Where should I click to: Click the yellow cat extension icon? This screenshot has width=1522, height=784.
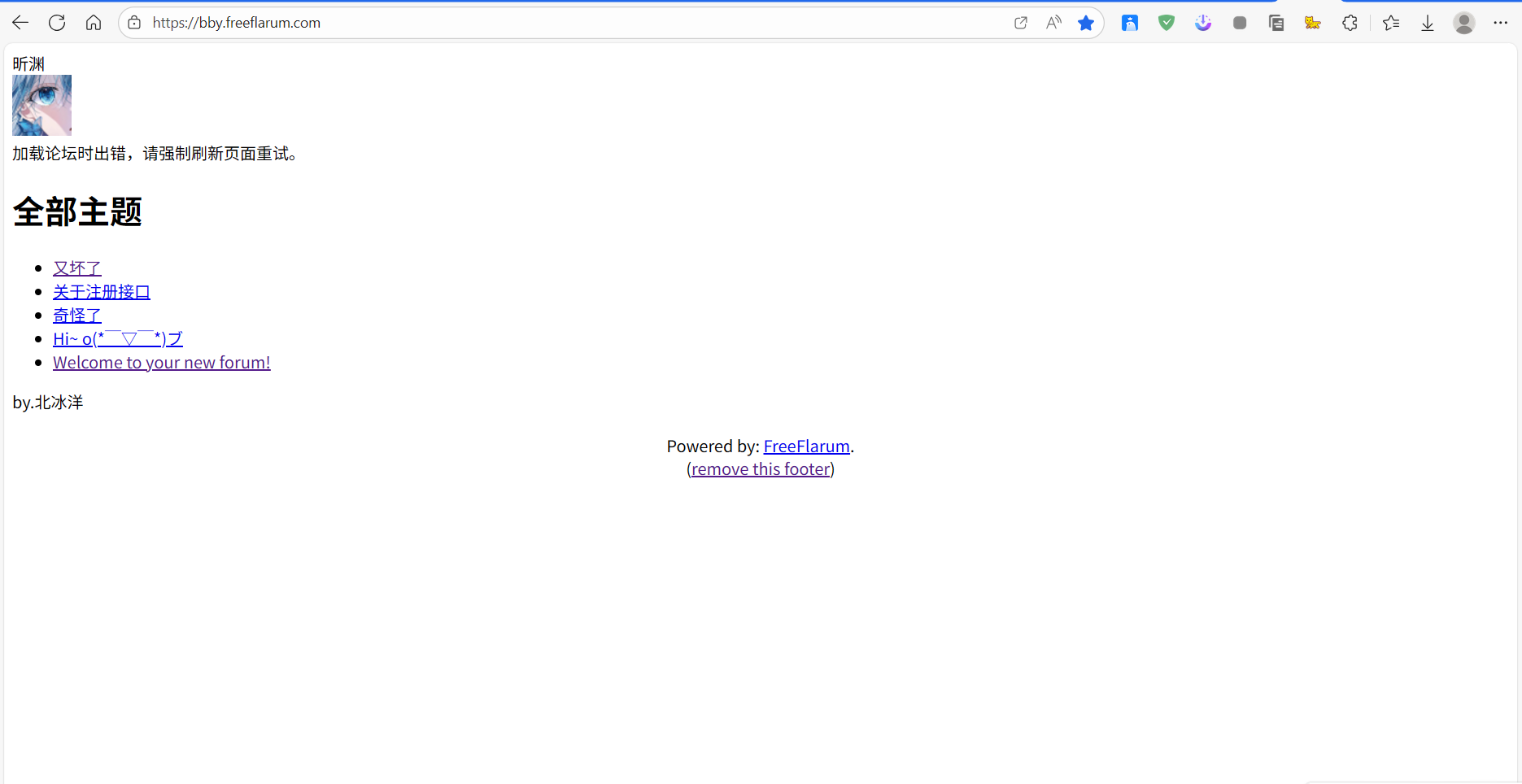[x=1312, y=23]
